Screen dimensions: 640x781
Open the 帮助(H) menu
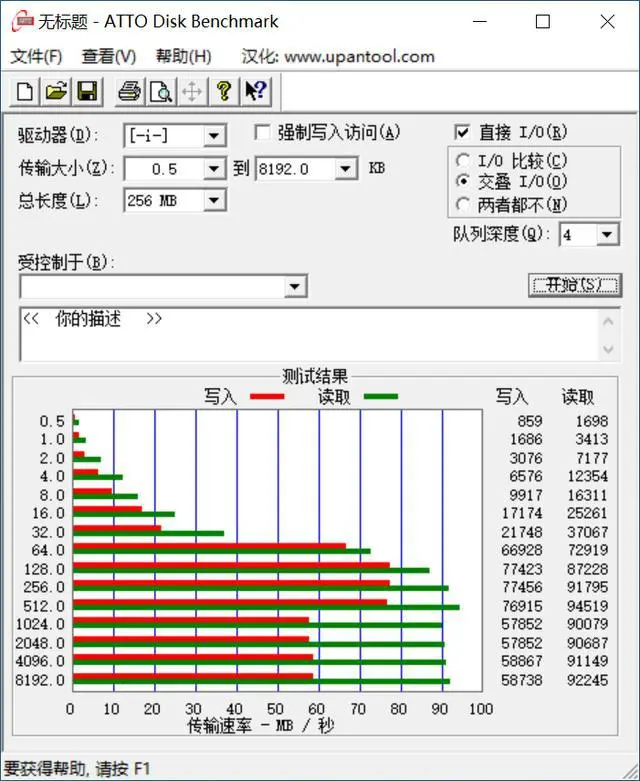coord(183,56)
